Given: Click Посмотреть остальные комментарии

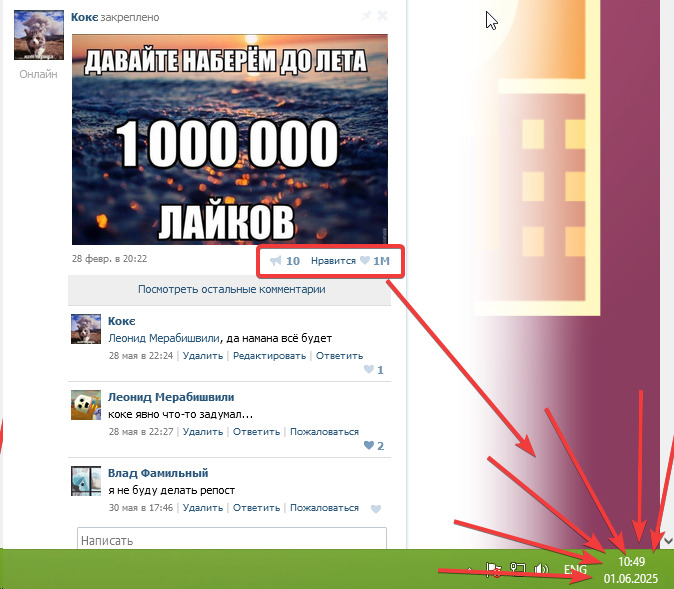Looking at the screenshot, I should tap(231, 289).
